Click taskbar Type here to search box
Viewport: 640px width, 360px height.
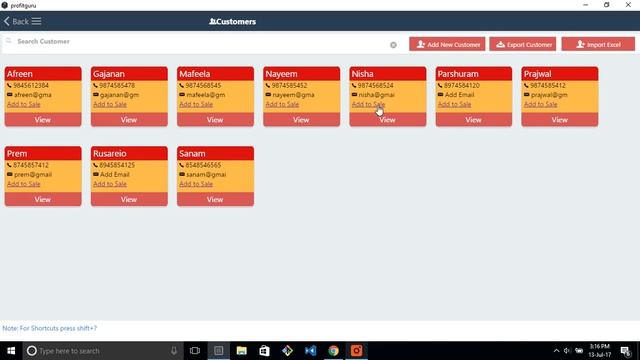tap(102, 351)
